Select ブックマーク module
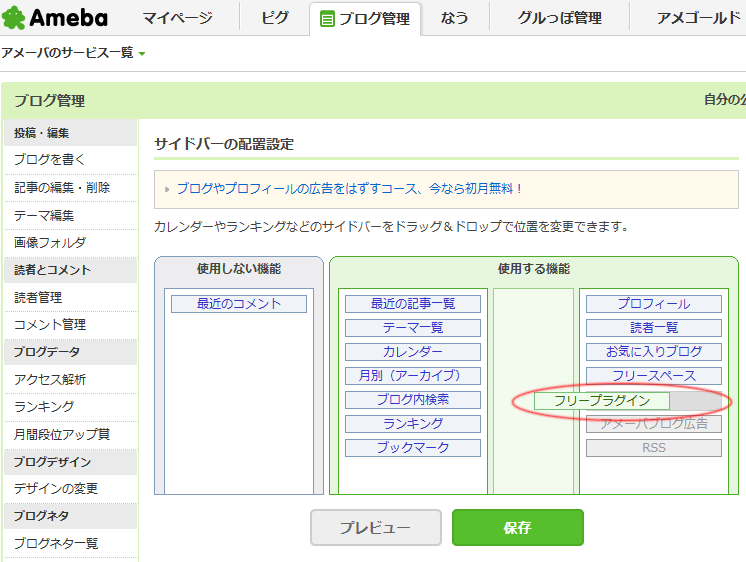This screenshot has width=746, height=562. click(413, 448)
